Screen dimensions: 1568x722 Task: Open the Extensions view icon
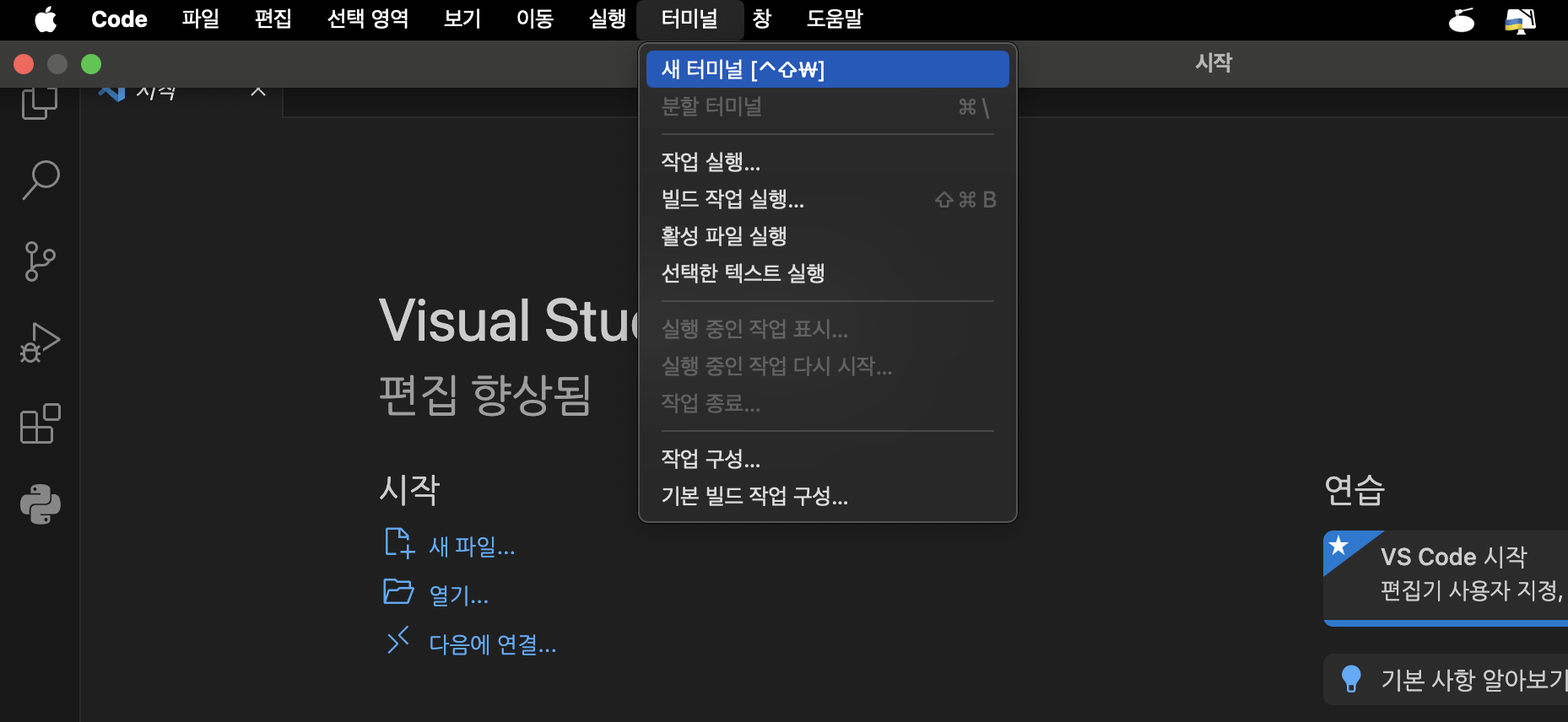point(40,423)
